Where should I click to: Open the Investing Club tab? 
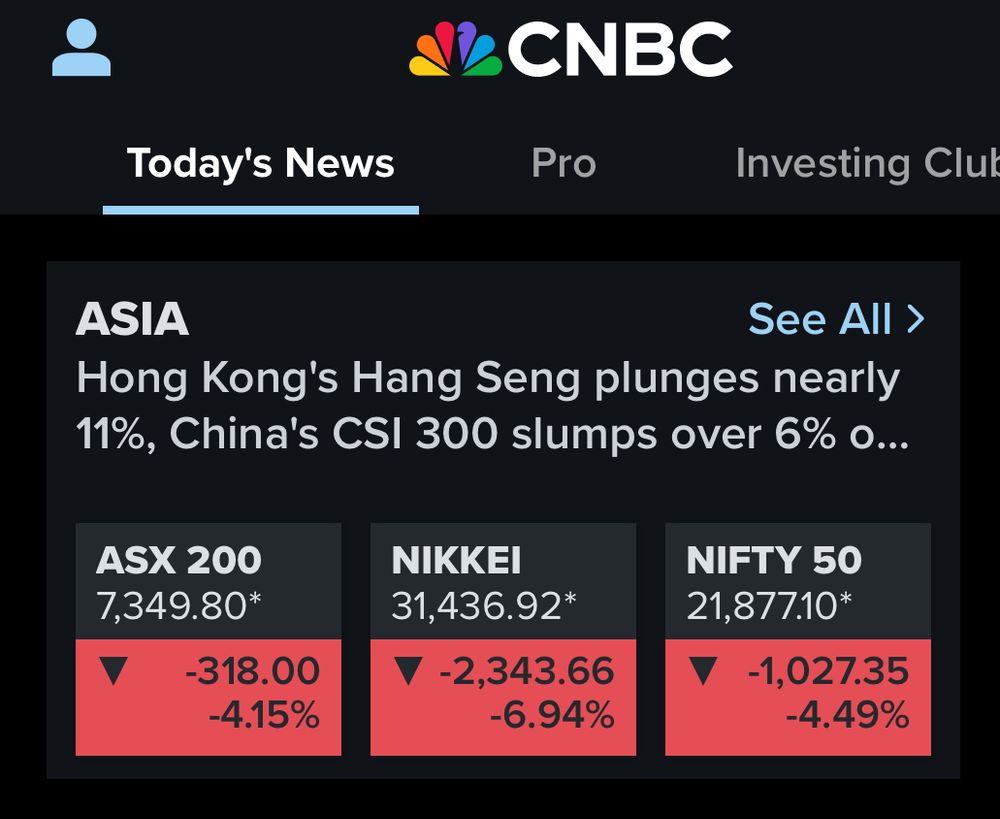coord(867,163)
